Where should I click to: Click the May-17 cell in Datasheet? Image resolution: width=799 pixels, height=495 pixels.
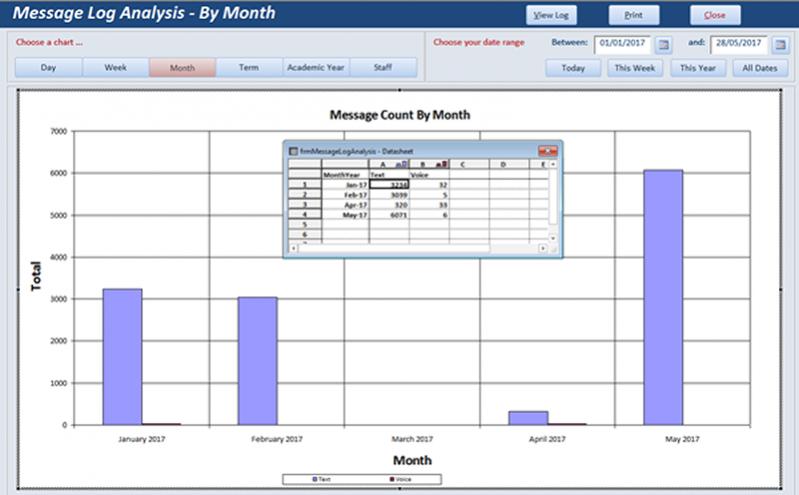tap(345, 215)
